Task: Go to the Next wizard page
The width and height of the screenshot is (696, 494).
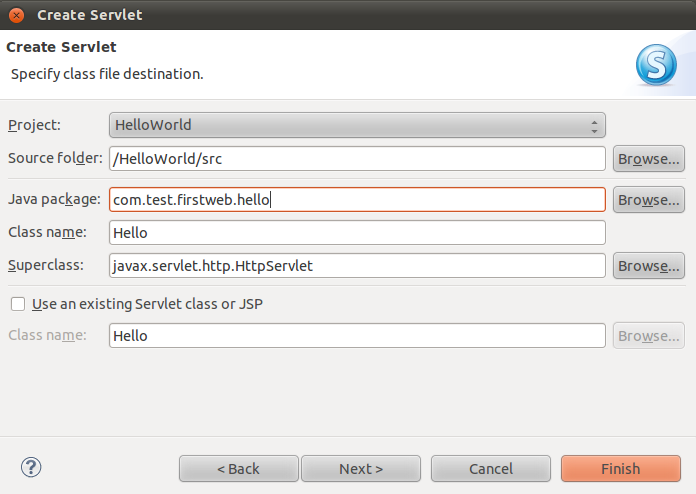Action: point(361,468)
